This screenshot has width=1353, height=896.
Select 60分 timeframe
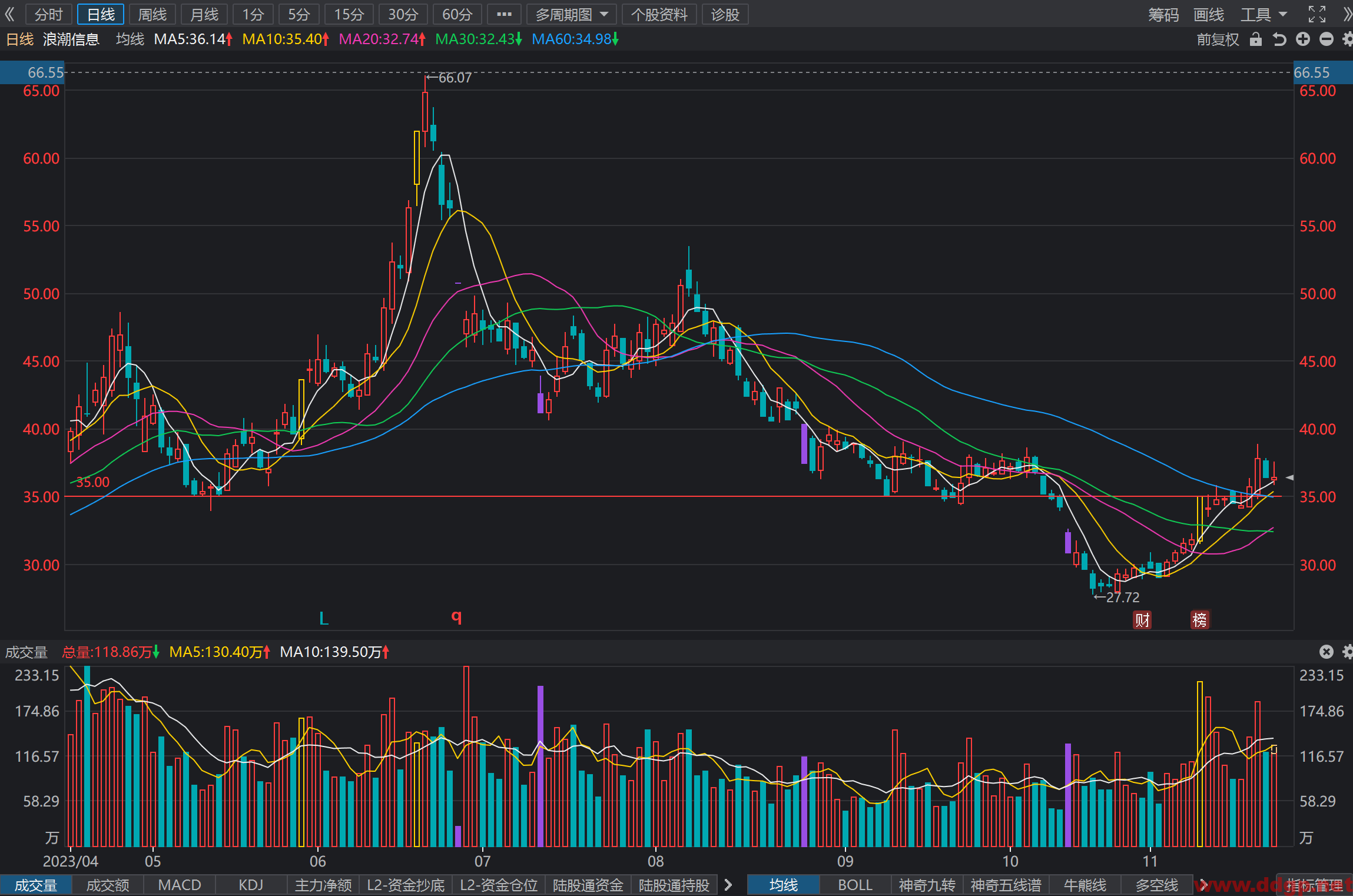pyautogui.click(x=457, y=14)
